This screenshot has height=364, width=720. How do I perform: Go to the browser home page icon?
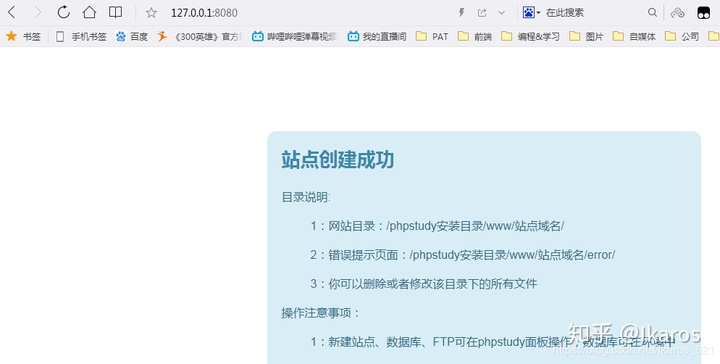coord(89,12)
